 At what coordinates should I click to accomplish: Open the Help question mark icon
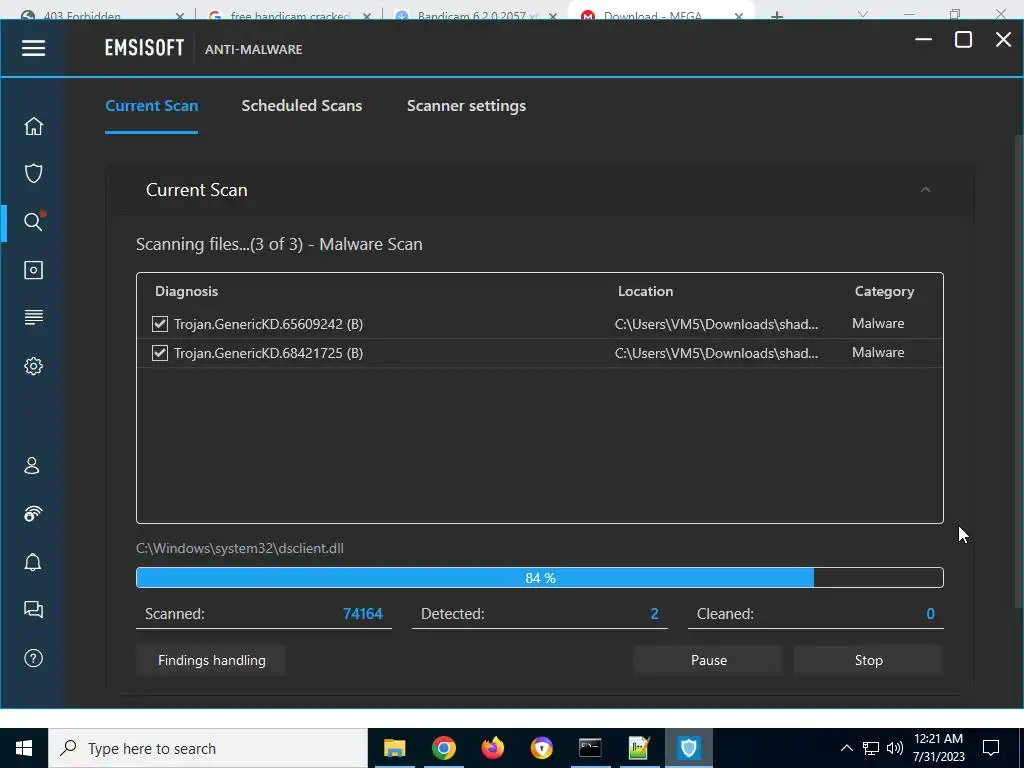(x=33, y=658)
